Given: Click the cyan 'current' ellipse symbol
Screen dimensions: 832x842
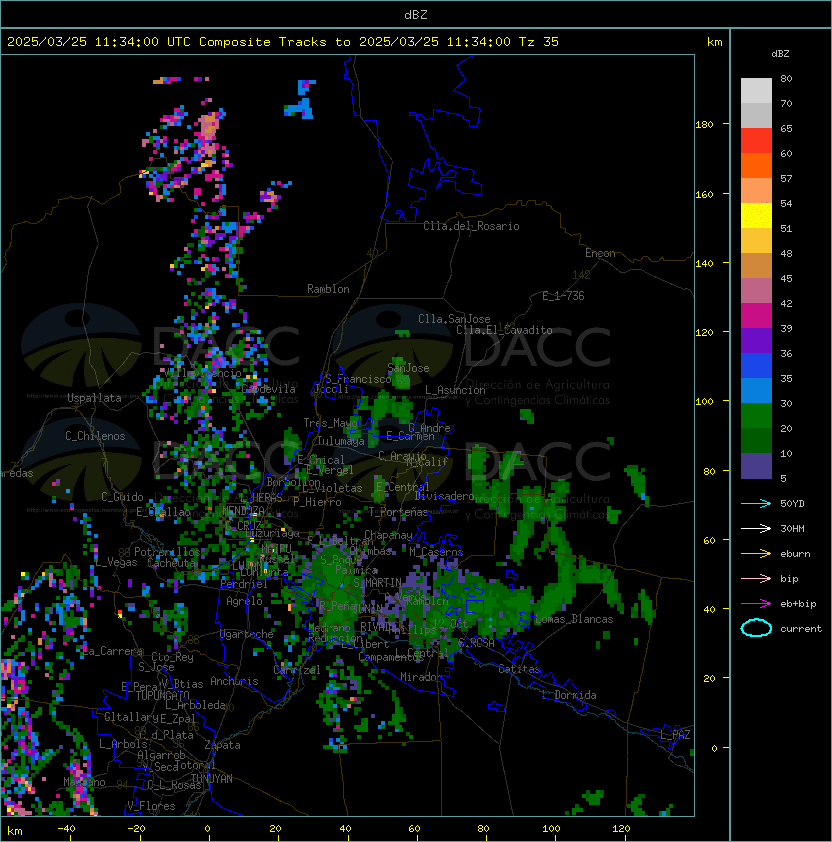Looking at the screenshot, I should pyautogui.click(x=756, y=628).
